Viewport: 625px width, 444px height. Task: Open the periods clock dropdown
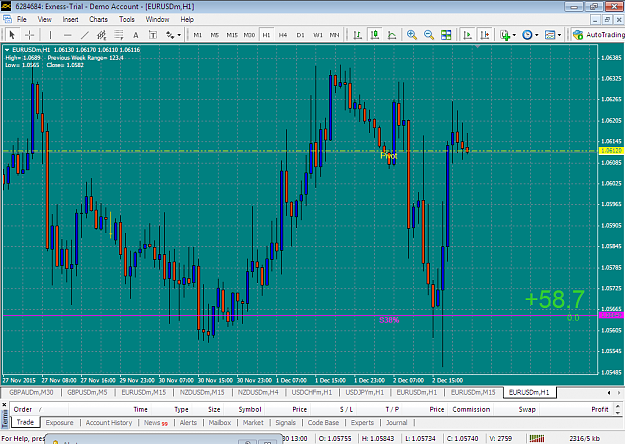pyautogui.click(x=530, y=35)
